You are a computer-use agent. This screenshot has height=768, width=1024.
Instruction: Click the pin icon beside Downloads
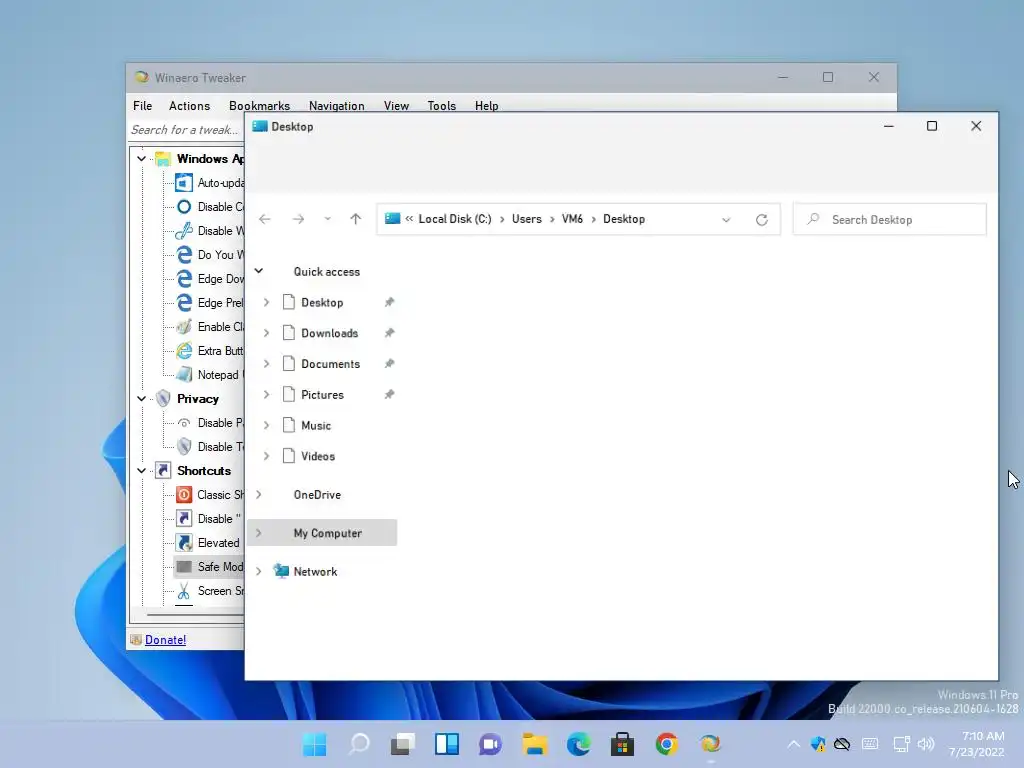[x=389, y=333]
